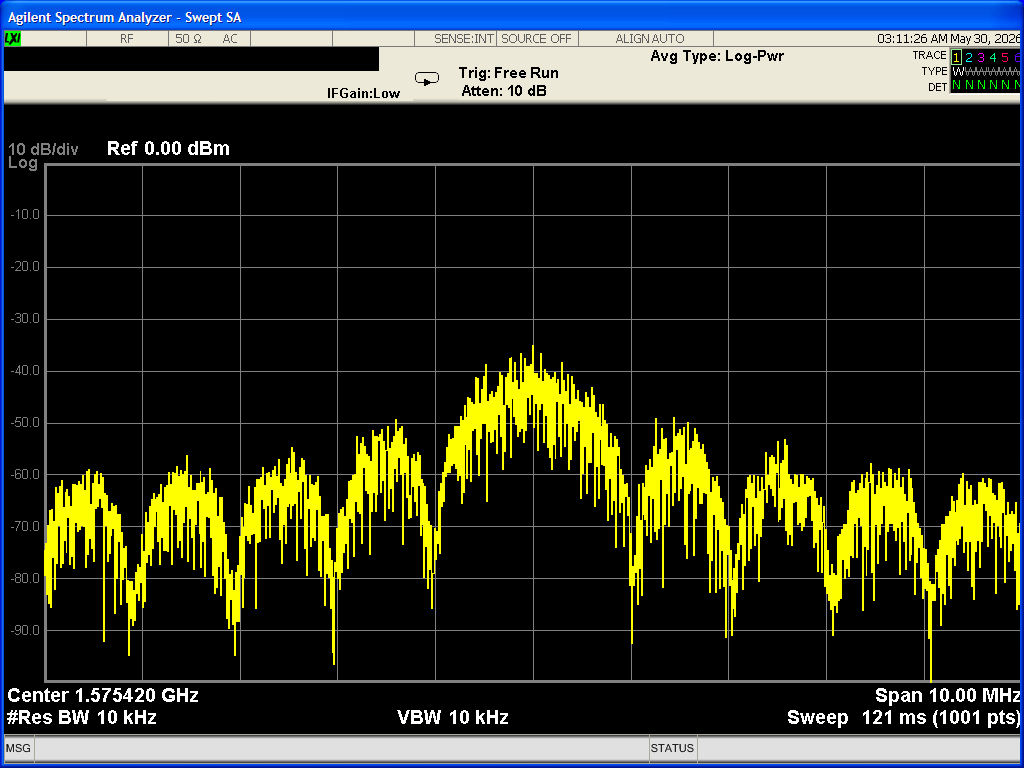
Task: Click the Ref 0.00 dBm value
Action: pyautogui.click(x=168, y=148)
